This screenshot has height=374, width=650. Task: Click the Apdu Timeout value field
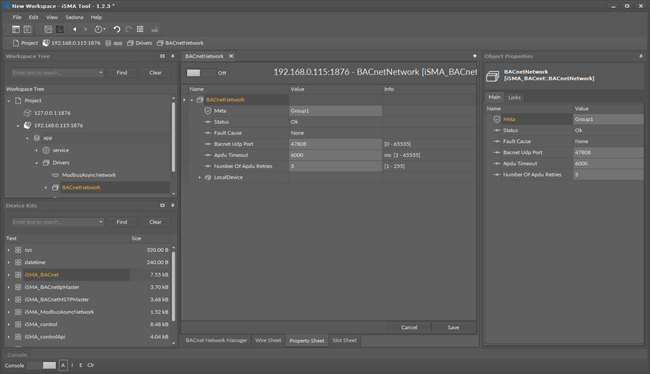(x=335, y=155)
